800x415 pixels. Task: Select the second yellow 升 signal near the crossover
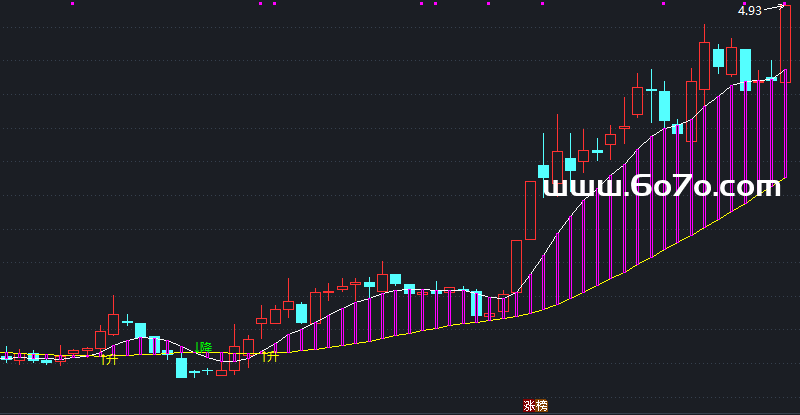click(270, 355)
